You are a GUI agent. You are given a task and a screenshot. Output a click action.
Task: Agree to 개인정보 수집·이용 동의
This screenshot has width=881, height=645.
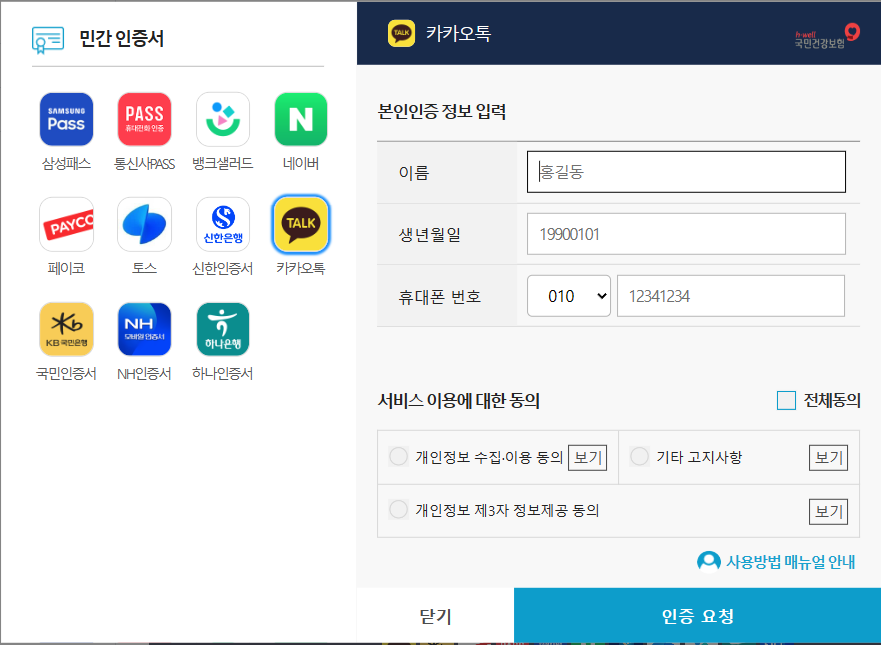(398, 456)
